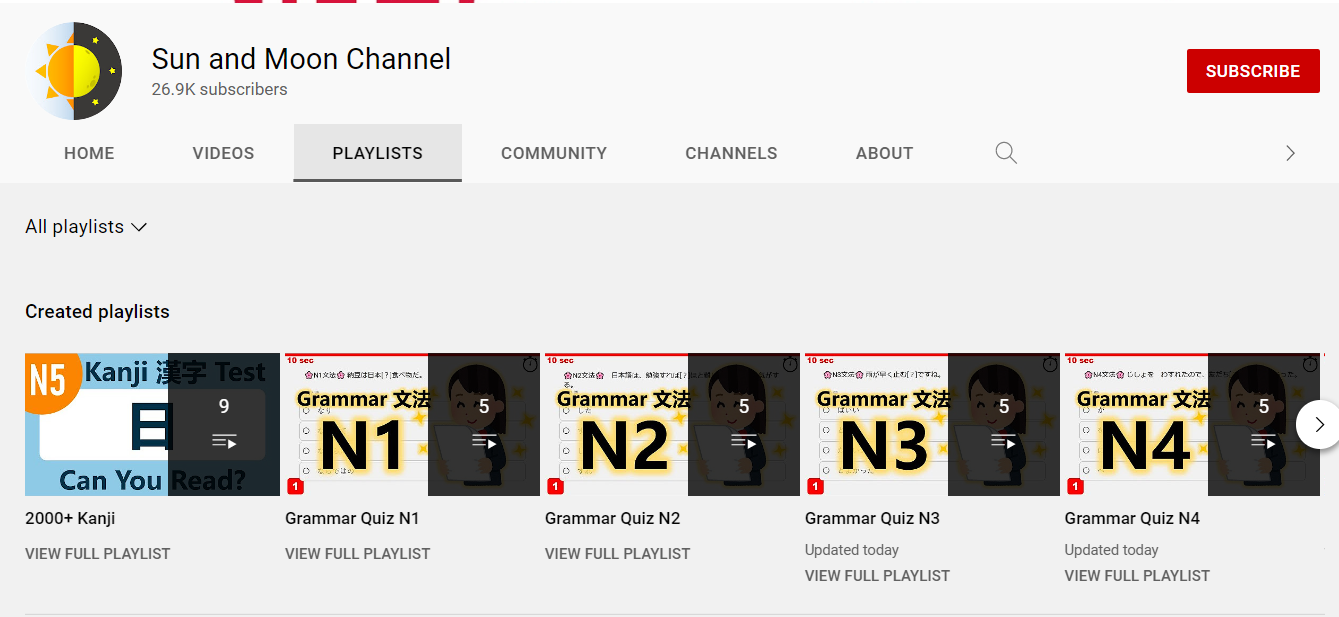The image size is (1339, 617).
Task: Click the playlist queue icon on 2000+ Kanji
Action: tap(224, 441)
